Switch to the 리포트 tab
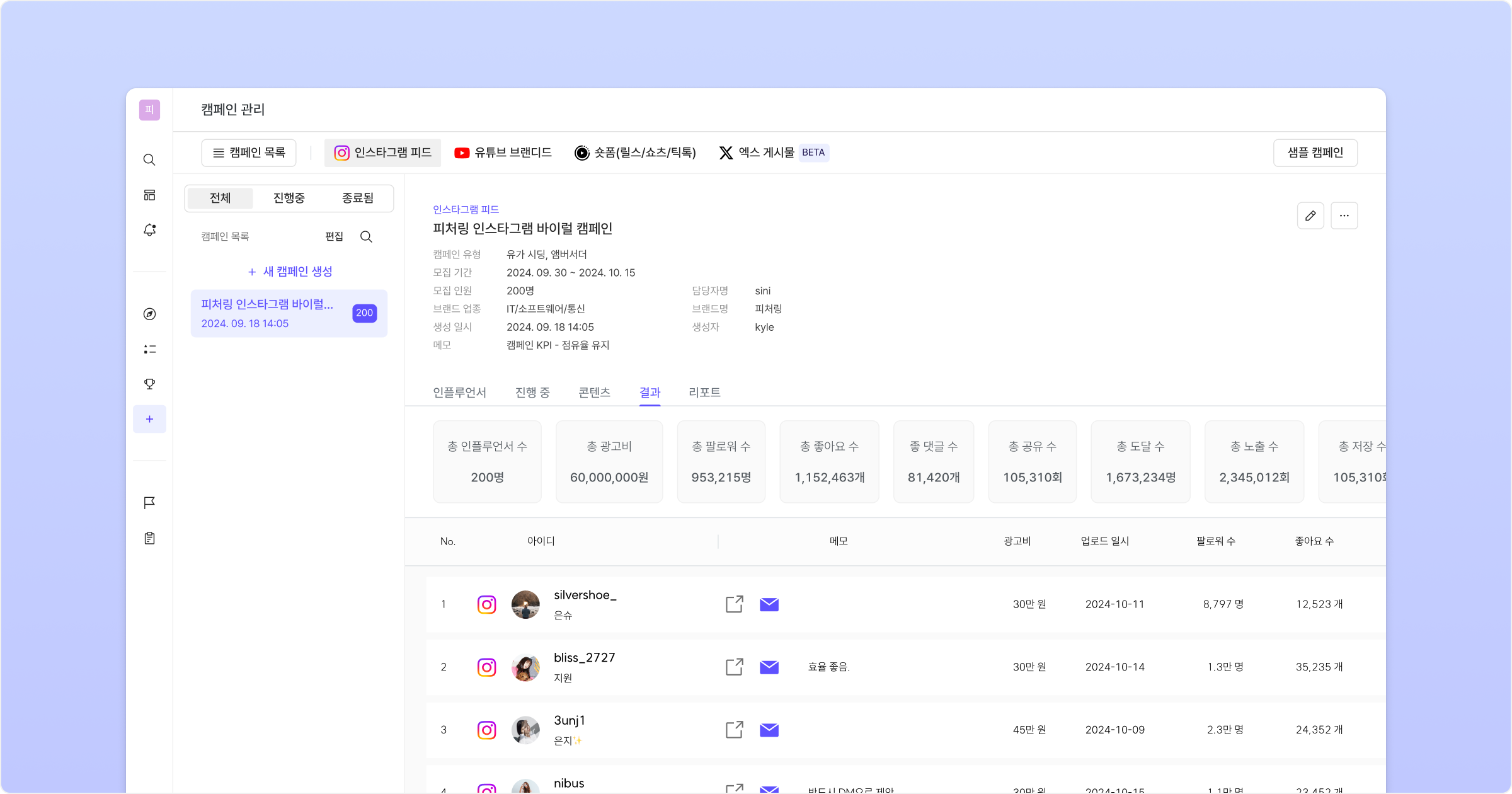 click(x=704, y=392)
